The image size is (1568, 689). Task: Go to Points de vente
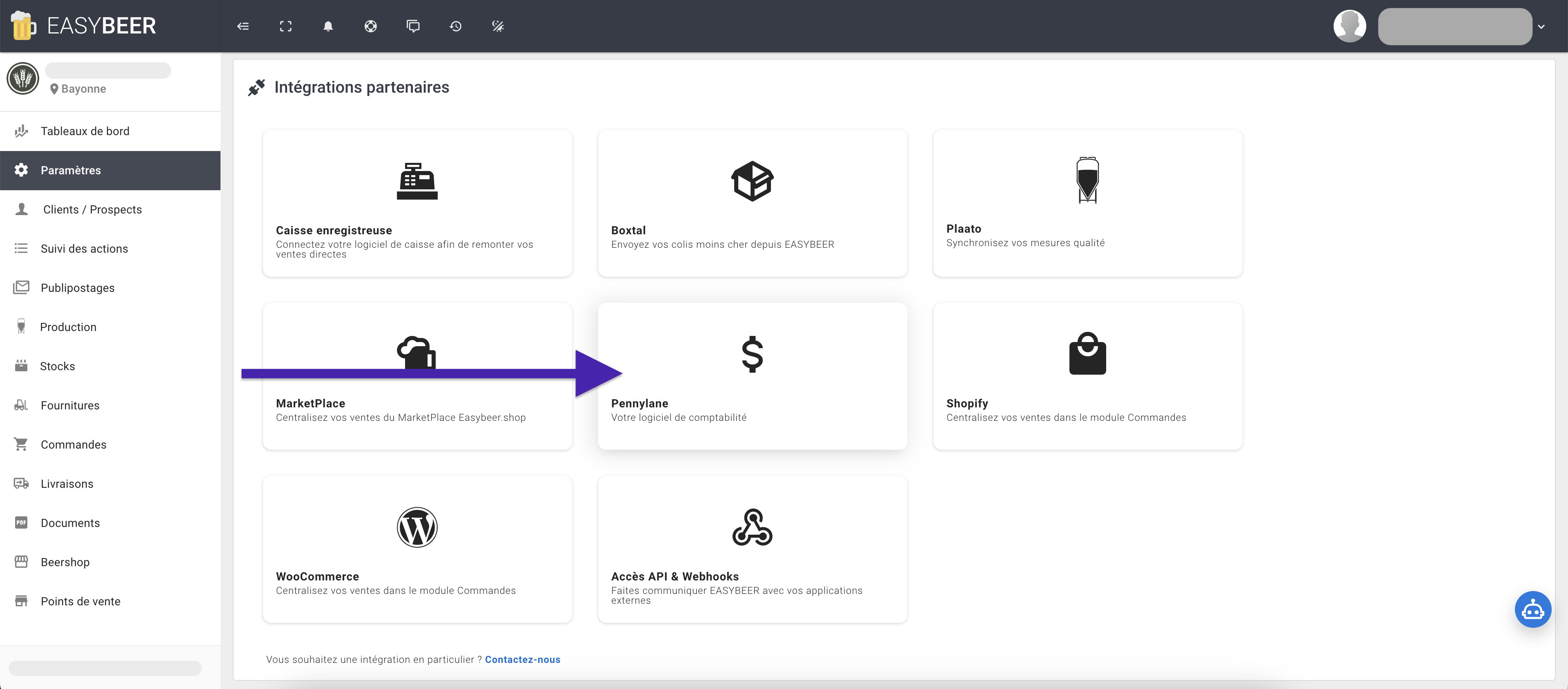110,601
